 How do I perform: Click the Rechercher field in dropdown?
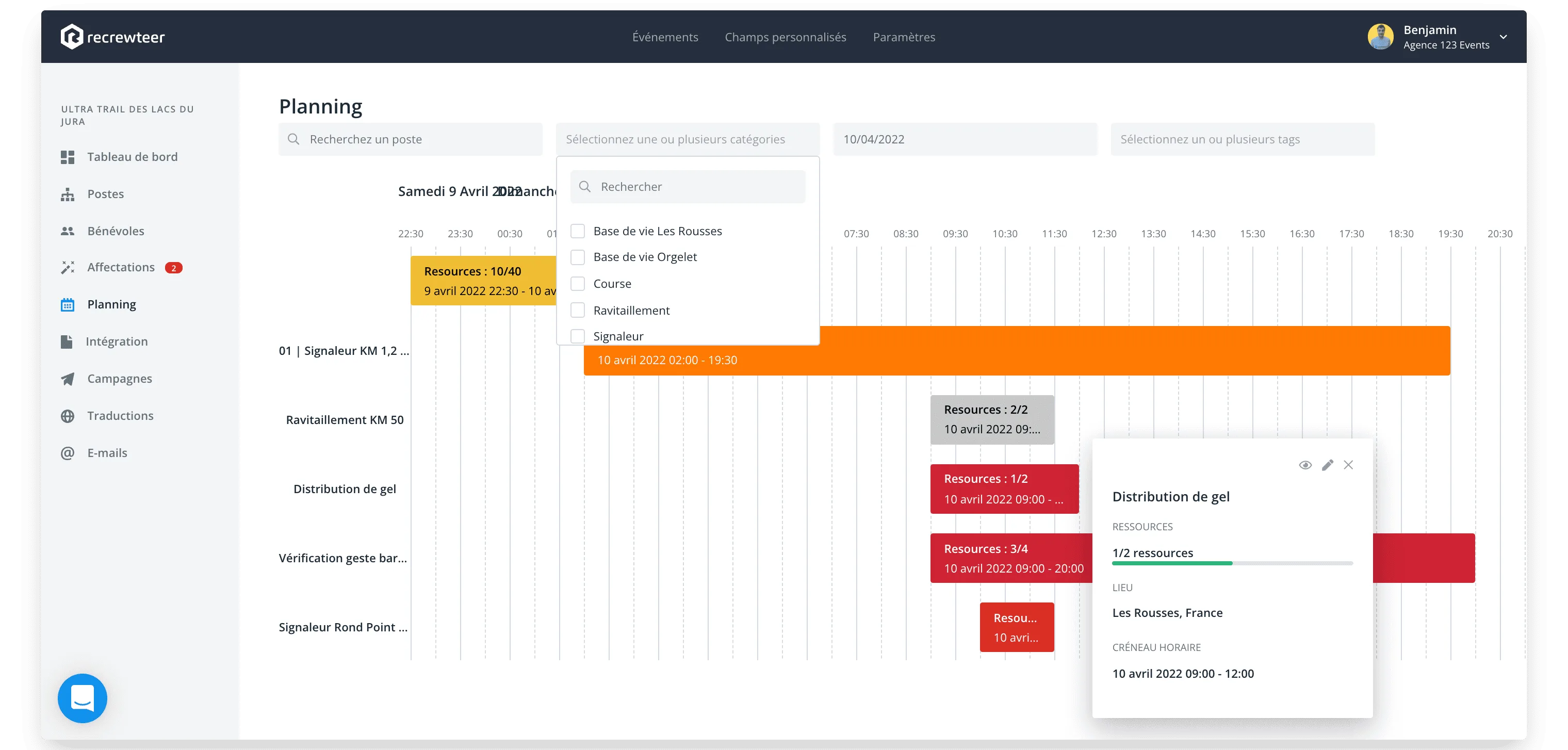pyautogui.click(x=688, y=187)
